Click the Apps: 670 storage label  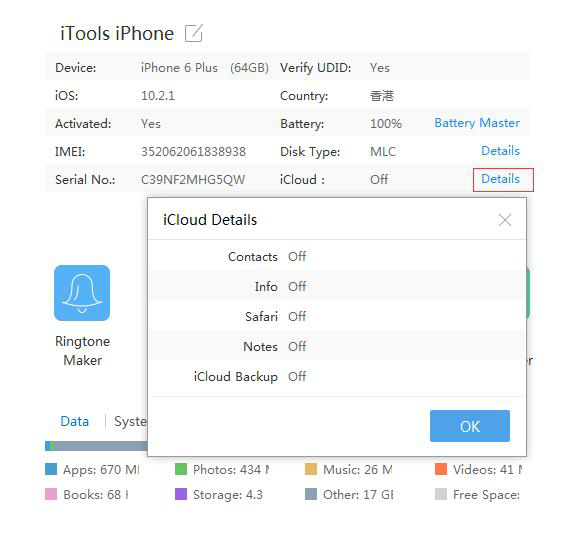(101, 470)
